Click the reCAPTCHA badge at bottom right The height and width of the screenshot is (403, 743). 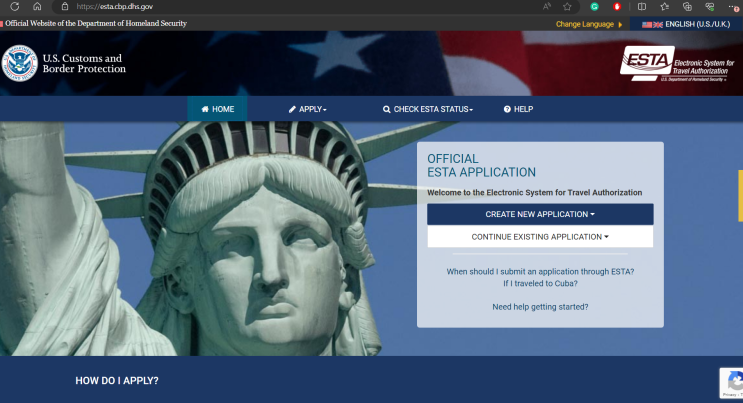point(732,383)
